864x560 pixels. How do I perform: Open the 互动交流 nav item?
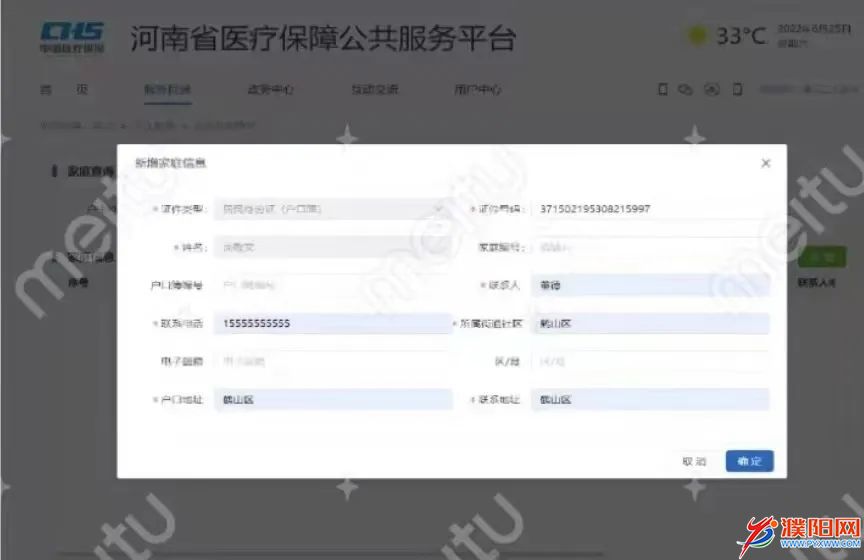coord(375,89)
